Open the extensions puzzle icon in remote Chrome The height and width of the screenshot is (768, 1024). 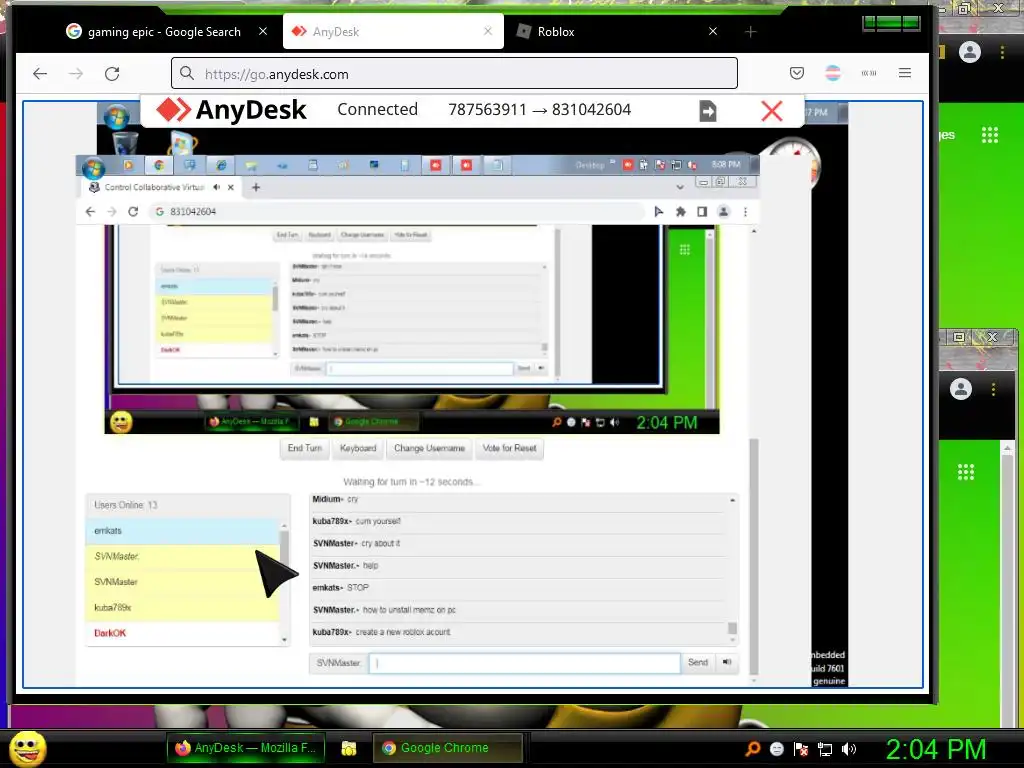coord(680,212)
